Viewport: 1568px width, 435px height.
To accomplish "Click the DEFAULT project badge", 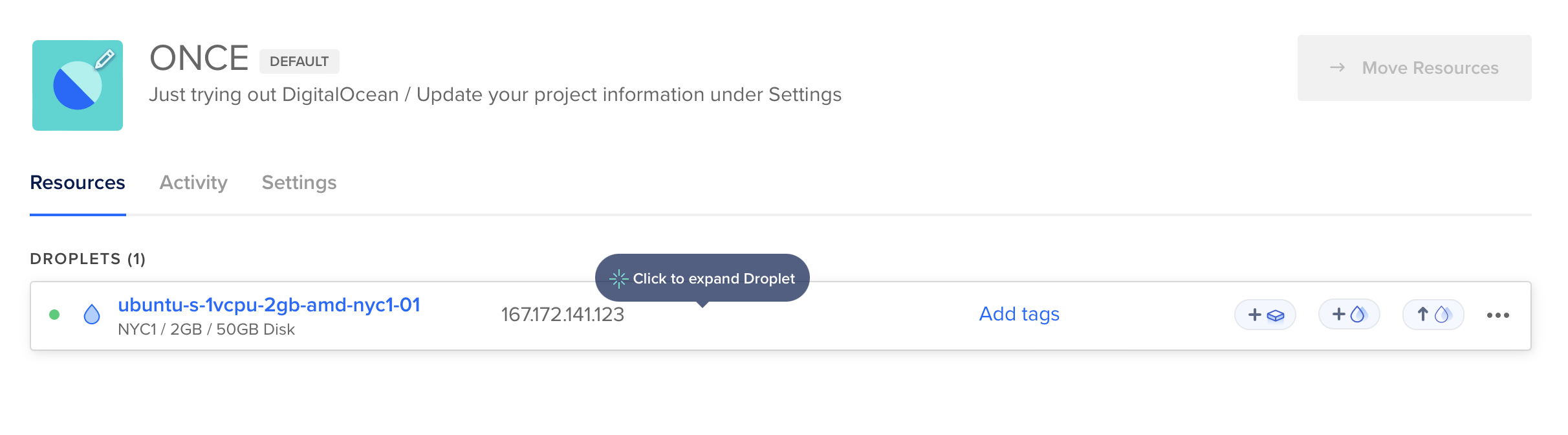I will [299, 61].
